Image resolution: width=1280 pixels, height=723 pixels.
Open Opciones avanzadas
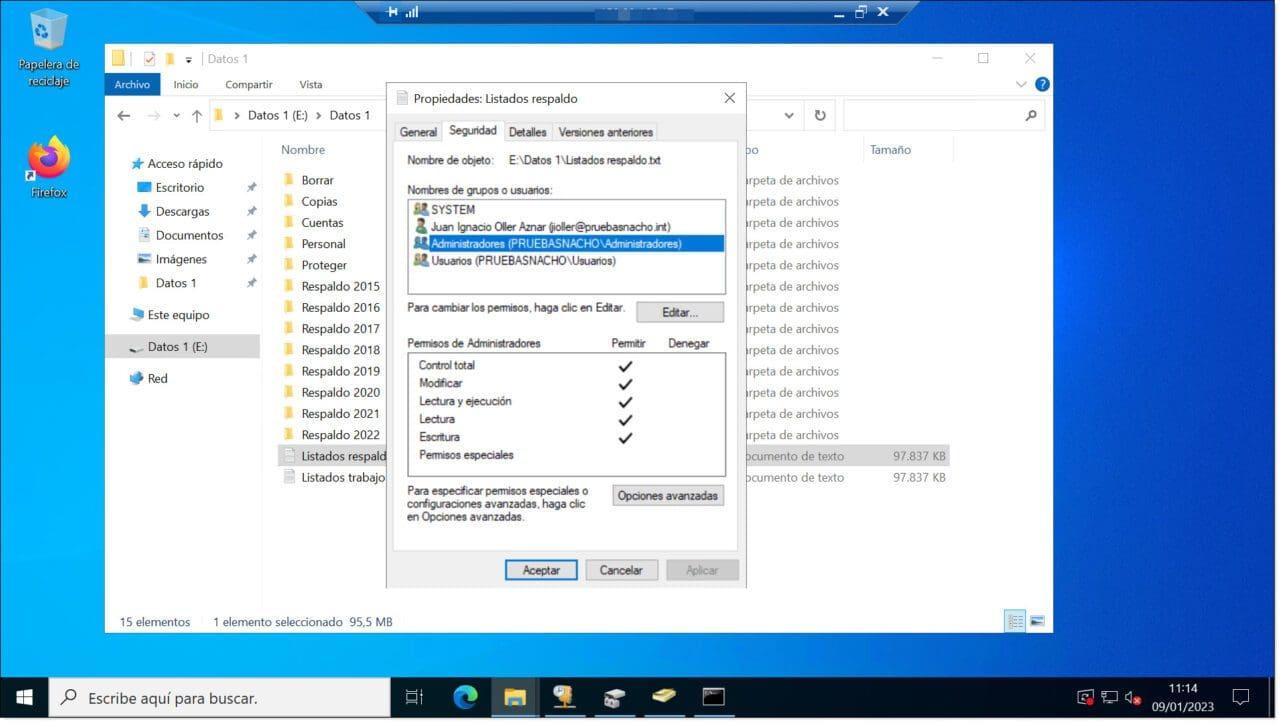[667, 496]
